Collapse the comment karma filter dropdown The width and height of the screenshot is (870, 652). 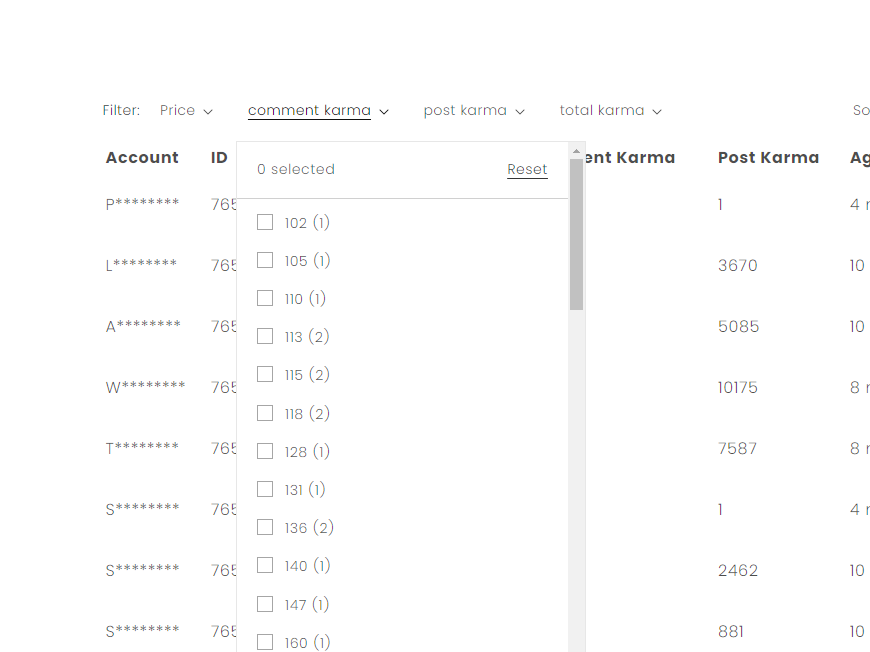tap(318, 111)
